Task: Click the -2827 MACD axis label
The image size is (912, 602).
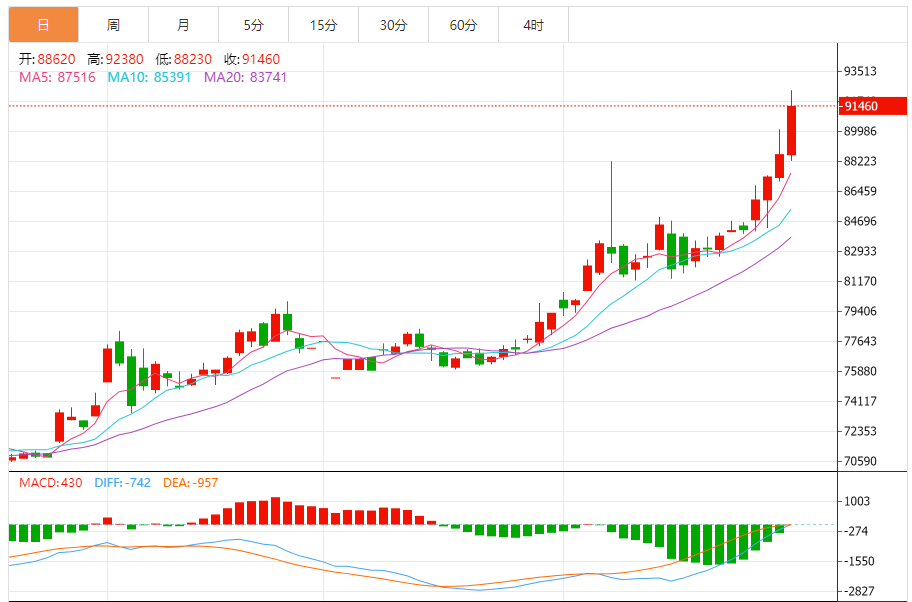Action: click(x=860, y=592)
